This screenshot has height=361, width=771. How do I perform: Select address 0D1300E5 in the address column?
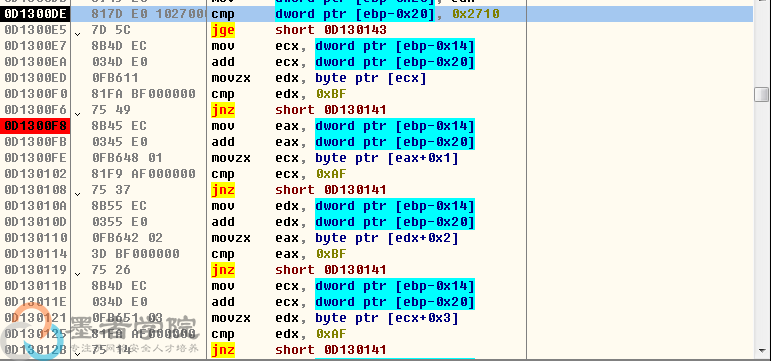click(x=35, y=30)
